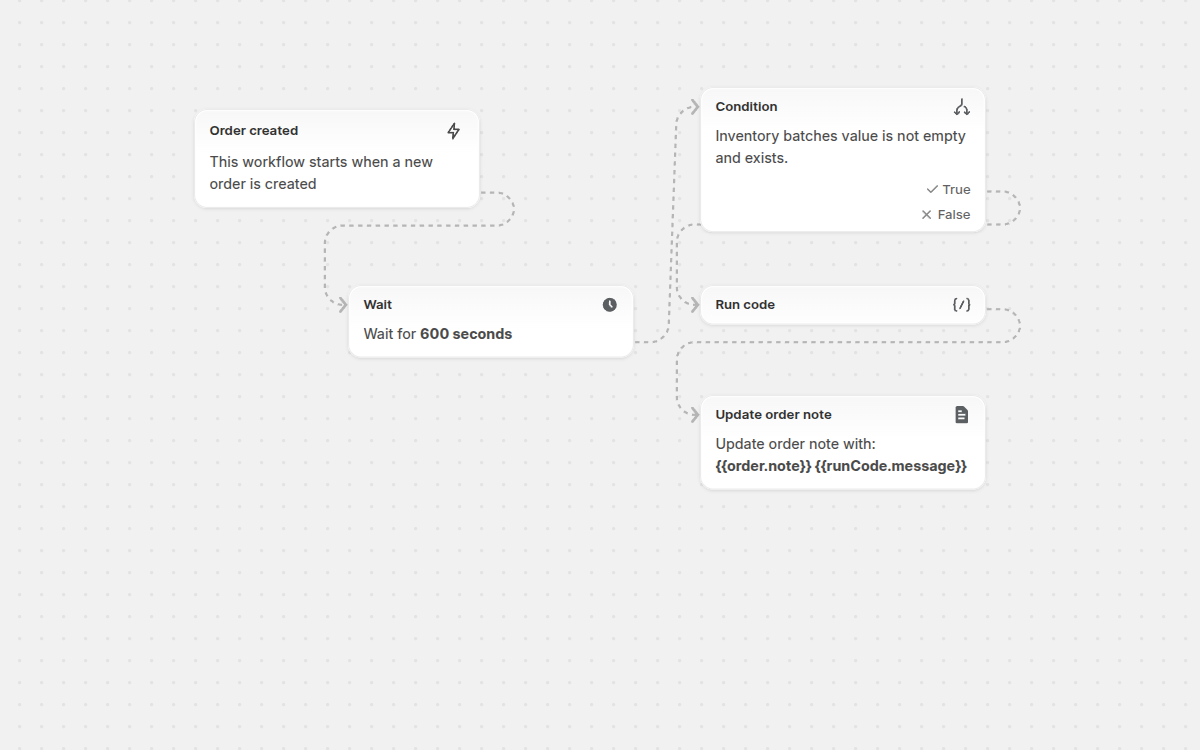The image size is (1200, 750).
Task: Click the {{order.note}} variable in Update order note
Action: [x=763, y=465]
